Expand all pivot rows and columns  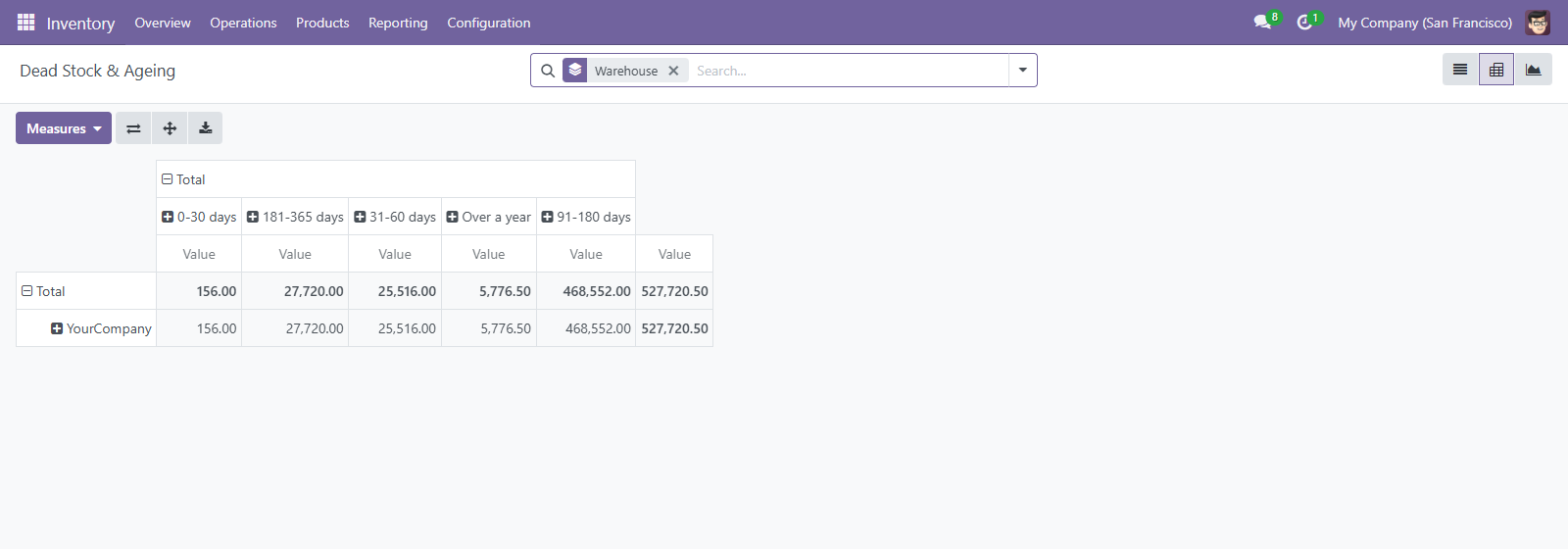(x=170, y=128)
